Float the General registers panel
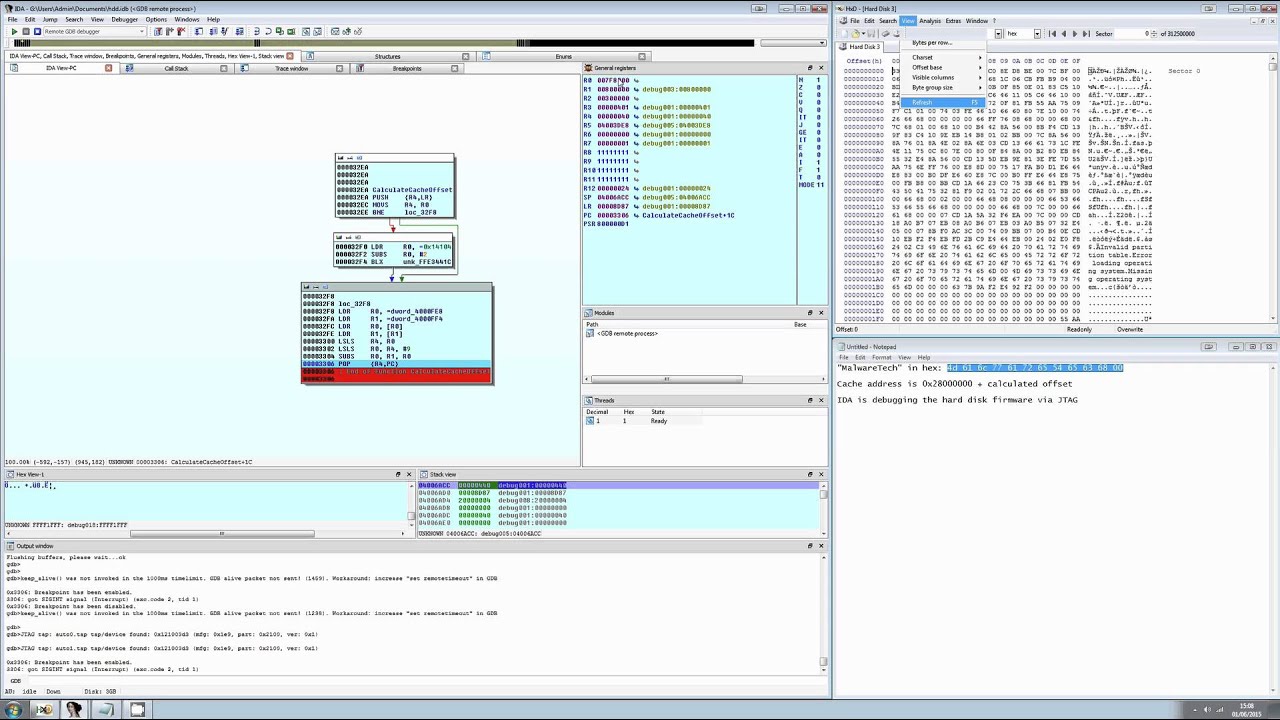 coord(810,68)
